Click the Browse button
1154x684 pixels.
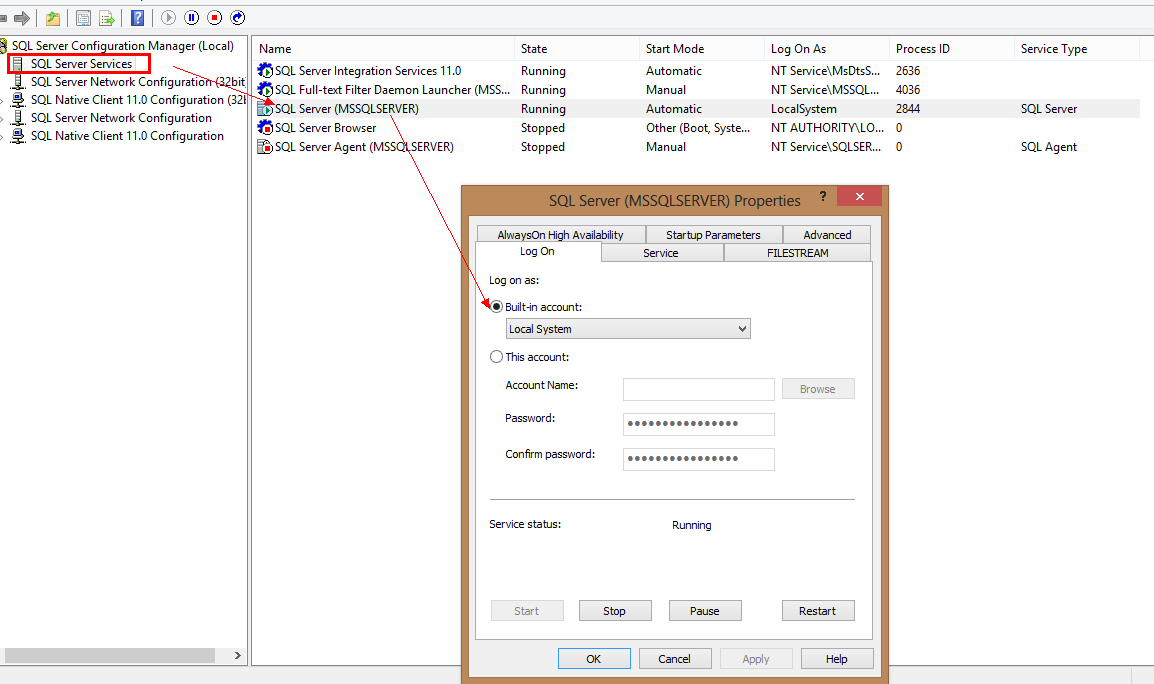(x=818, y=389)
